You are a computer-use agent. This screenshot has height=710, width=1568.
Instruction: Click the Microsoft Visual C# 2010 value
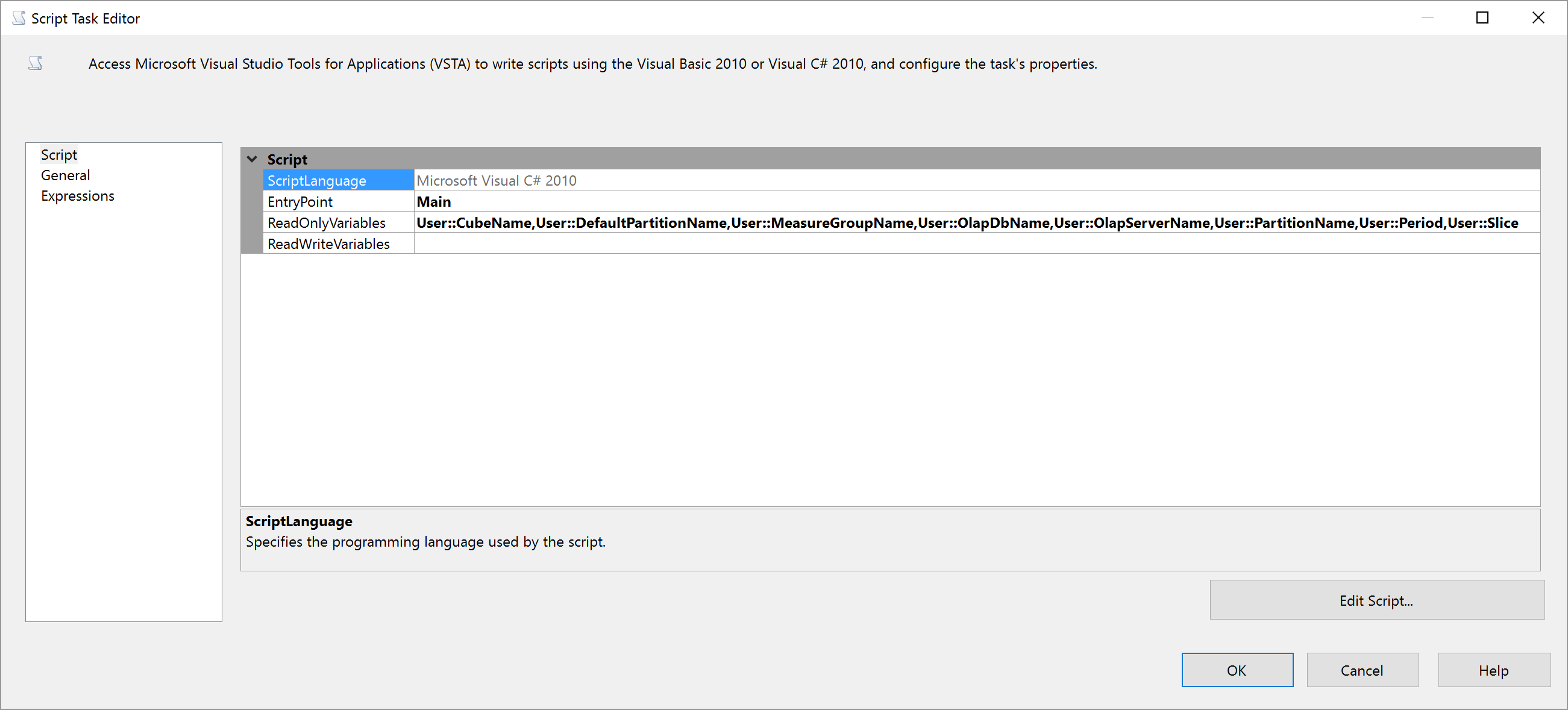pos(496,180)
